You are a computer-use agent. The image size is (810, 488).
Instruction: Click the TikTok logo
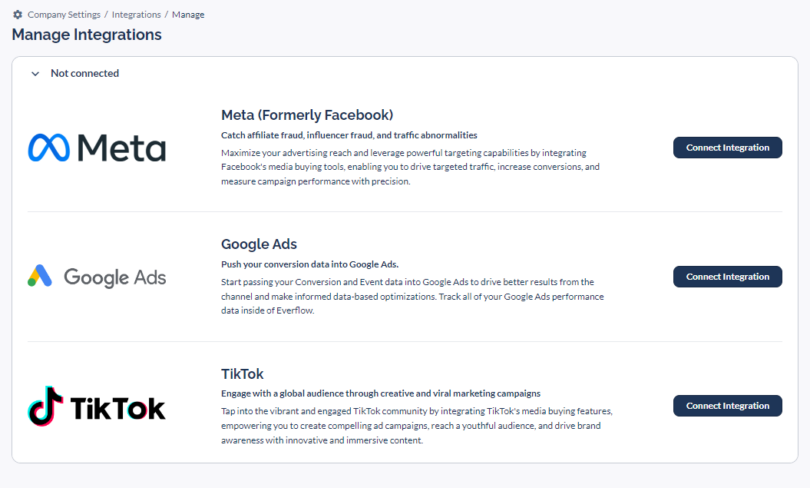[x=96, y=406]
